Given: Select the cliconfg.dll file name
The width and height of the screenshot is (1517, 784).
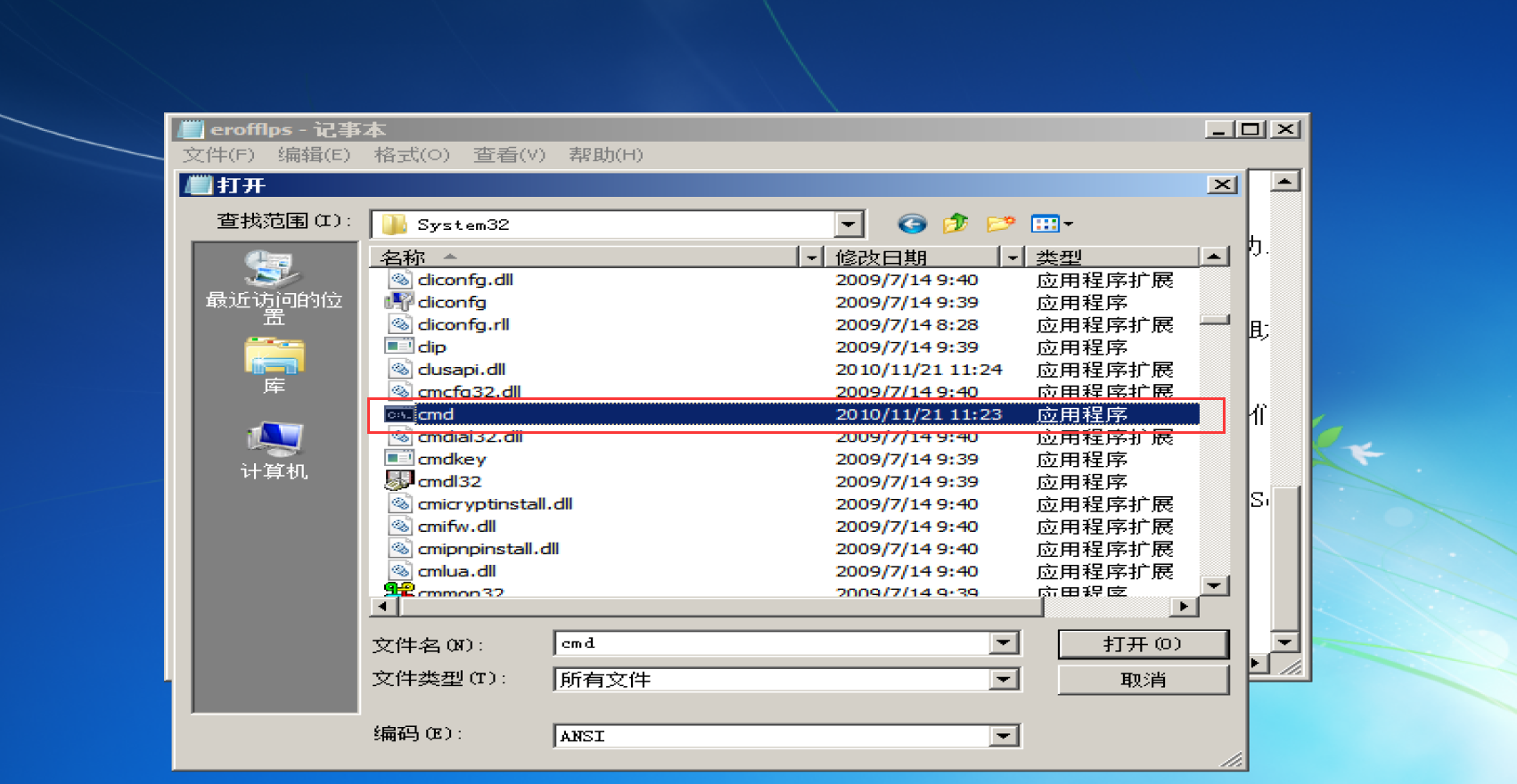Looking at the screenshot, I should pyautogui.click(x=465, y=280).
